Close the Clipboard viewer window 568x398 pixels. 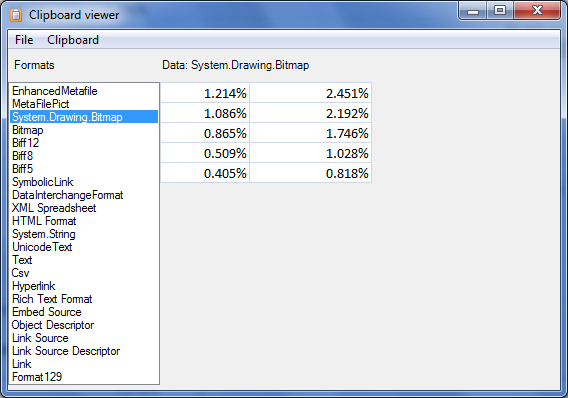click(x=537, y=11)
